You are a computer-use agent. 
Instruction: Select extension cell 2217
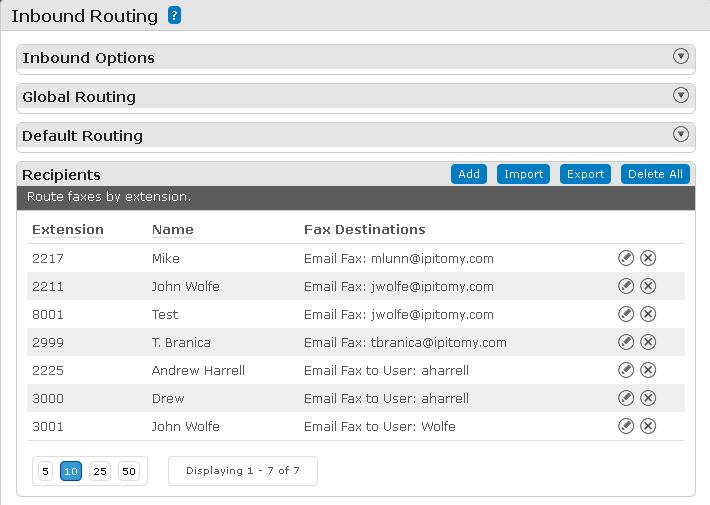tap(48, 259)
